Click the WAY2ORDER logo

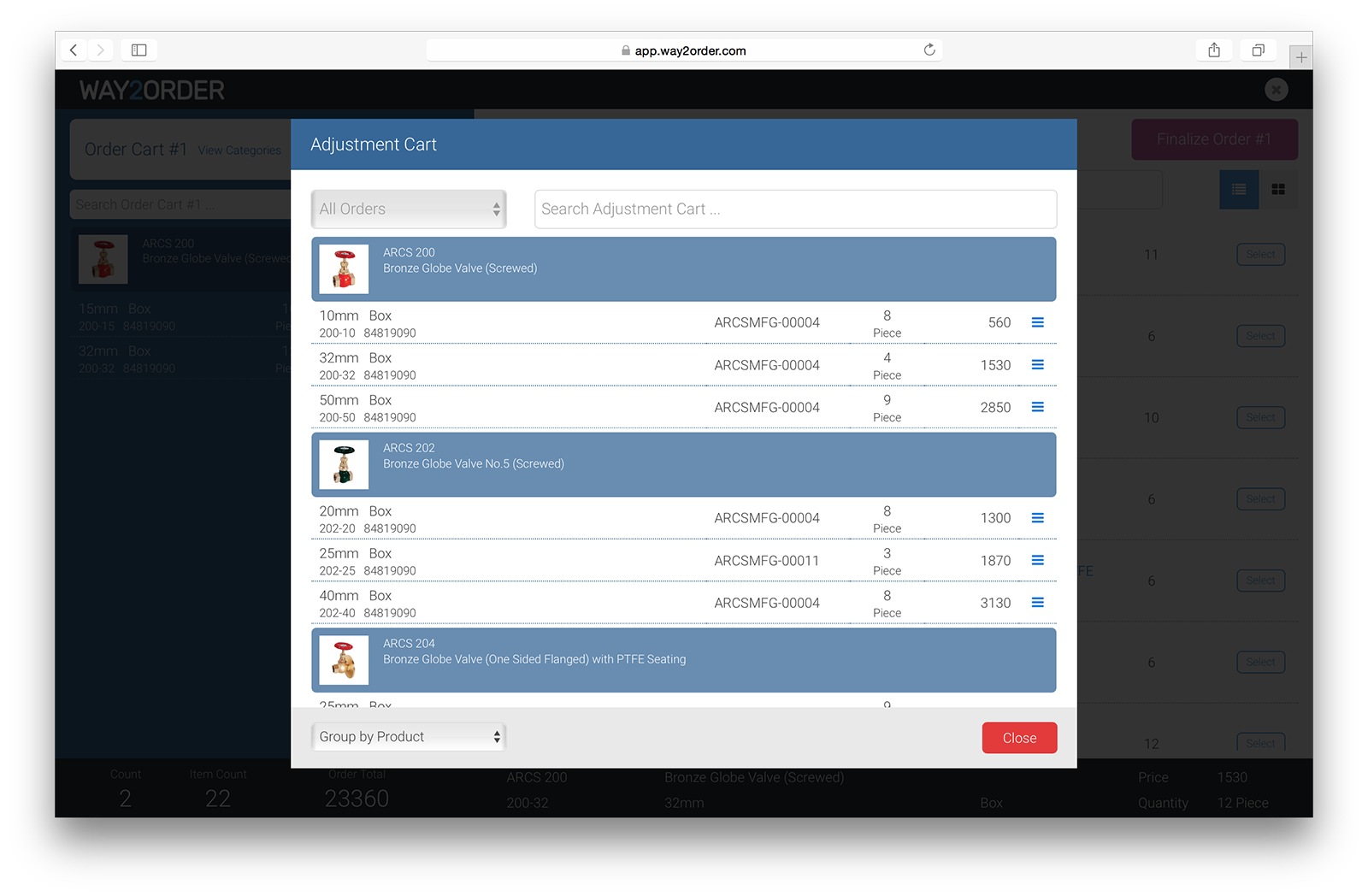click(x=152, y=90)
